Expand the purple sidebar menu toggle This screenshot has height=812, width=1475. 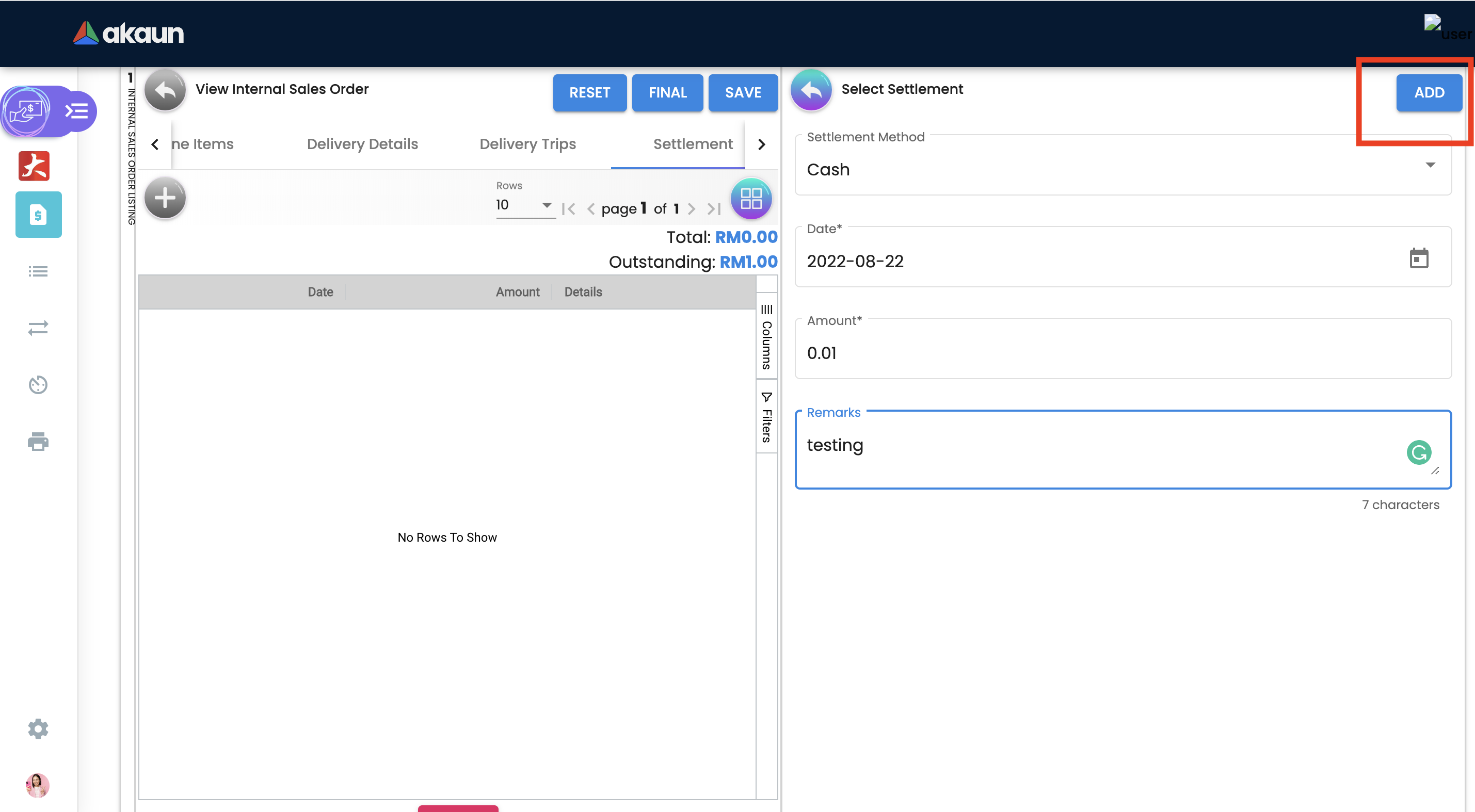click(77, 111)
